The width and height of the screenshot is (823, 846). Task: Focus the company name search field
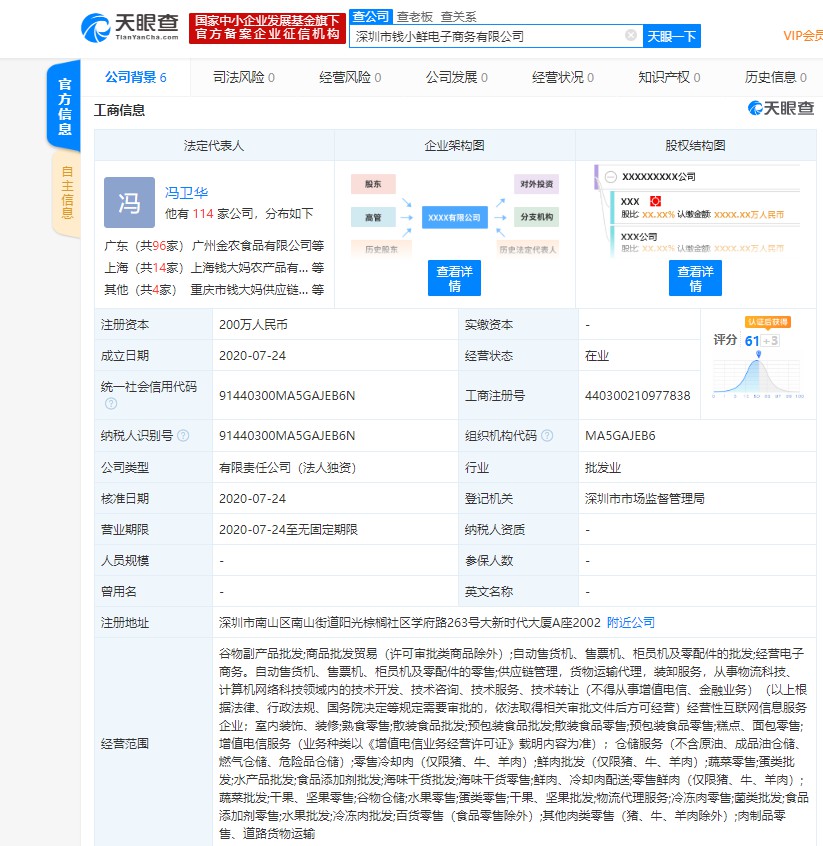(488, 36)
